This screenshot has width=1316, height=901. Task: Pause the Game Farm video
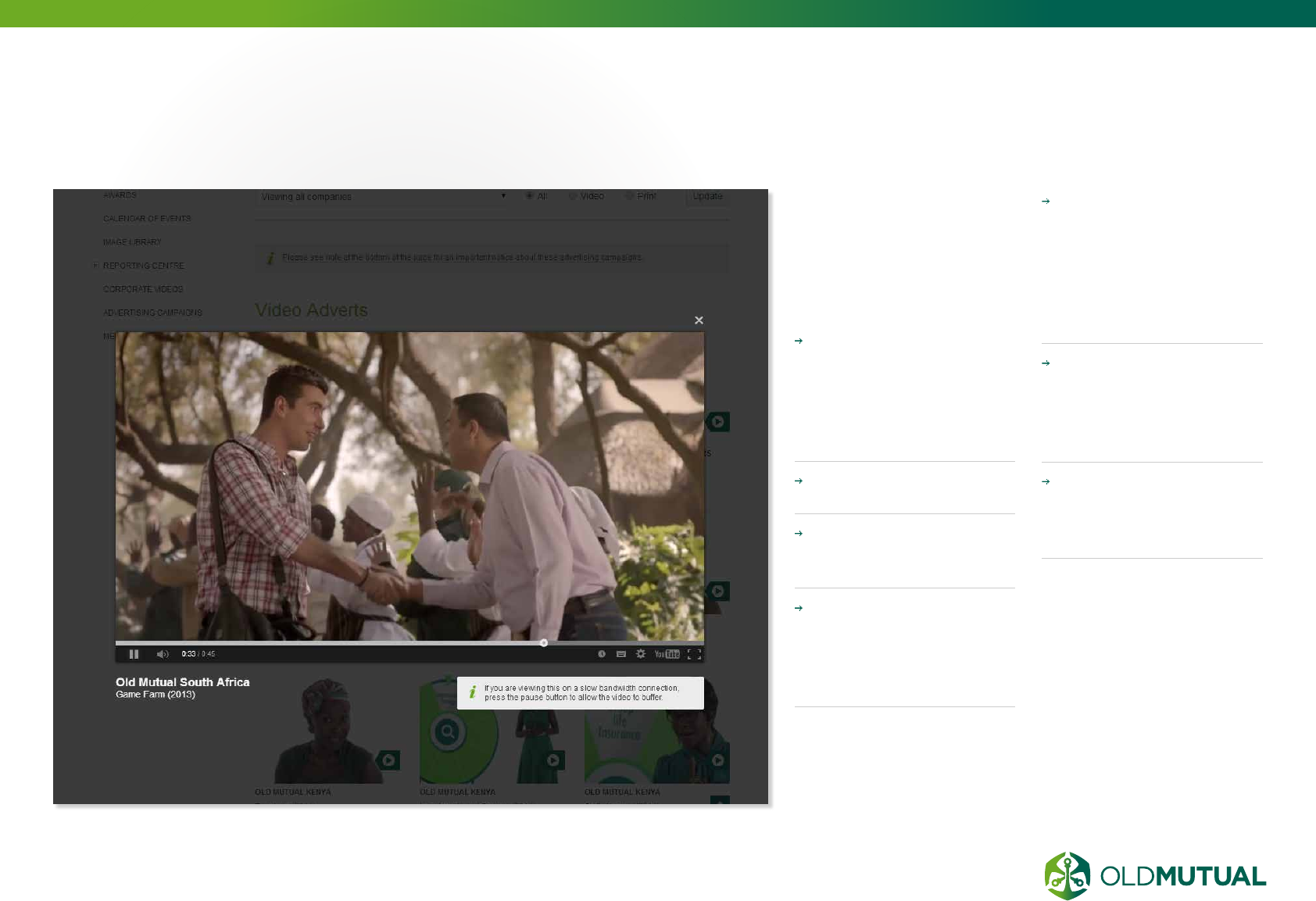click(134, 654)
